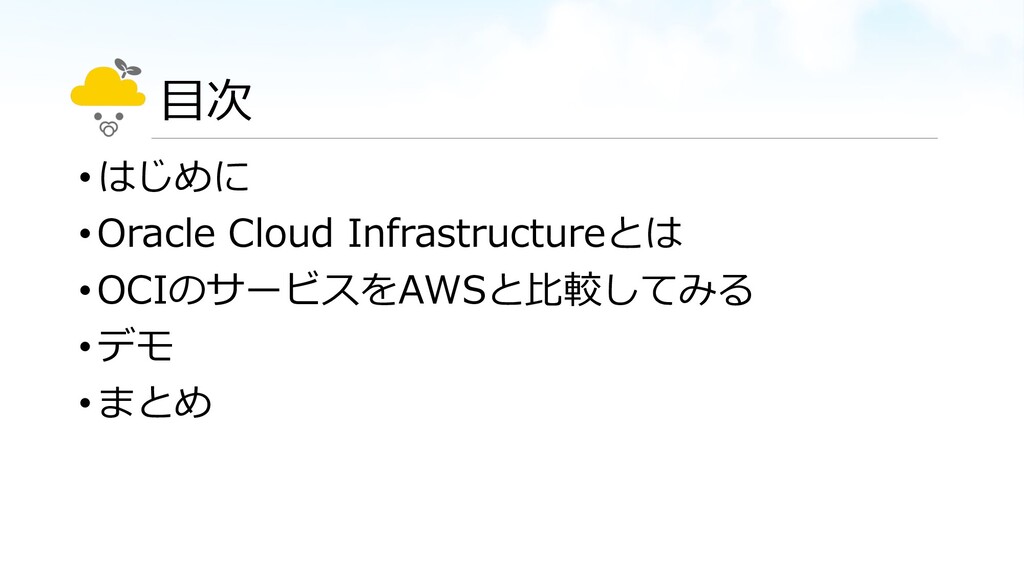Click the bullet dot before まとめ

(x=85, y=403)
